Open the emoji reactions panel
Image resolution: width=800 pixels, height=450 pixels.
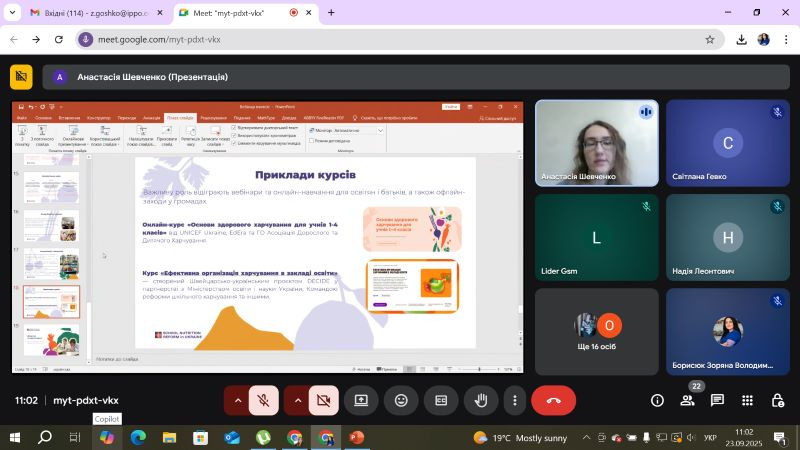coord(401,400)
